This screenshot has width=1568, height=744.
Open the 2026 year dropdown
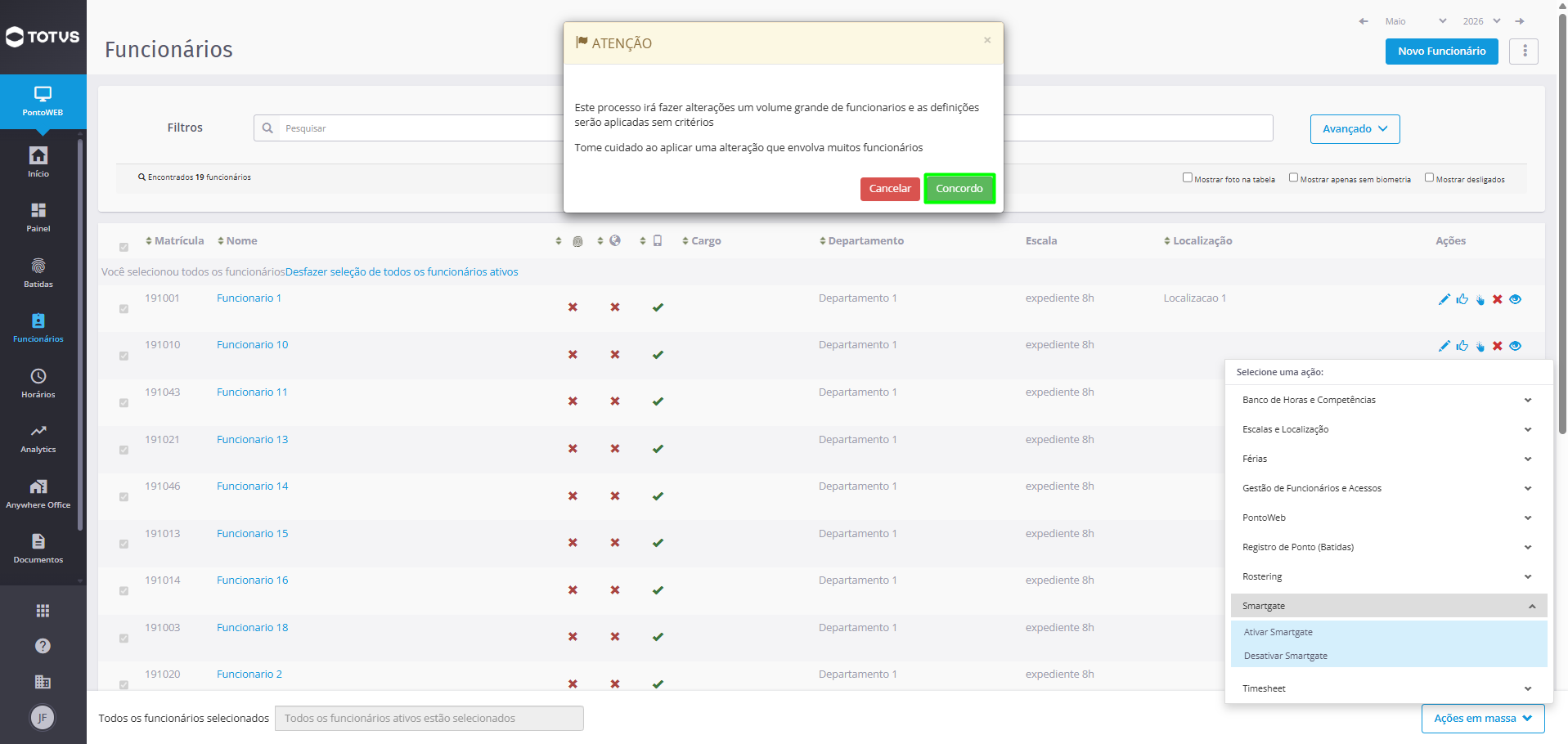click(x=1481, y=21)
